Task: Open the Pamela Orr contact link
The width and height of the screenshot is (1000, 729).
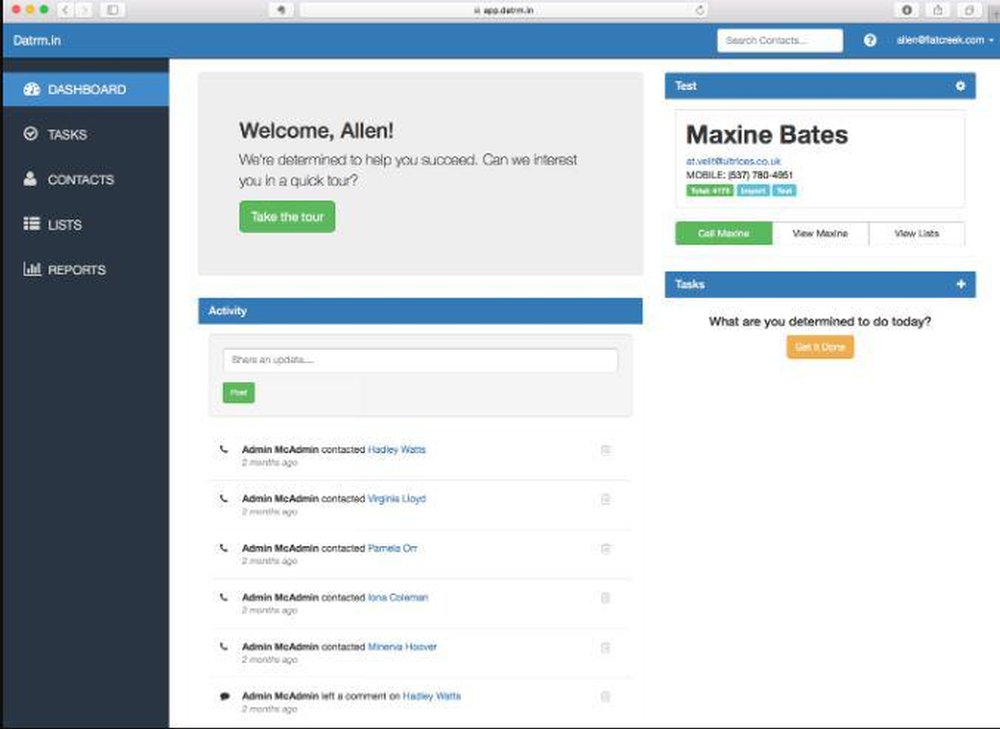Action: point(392,549)
